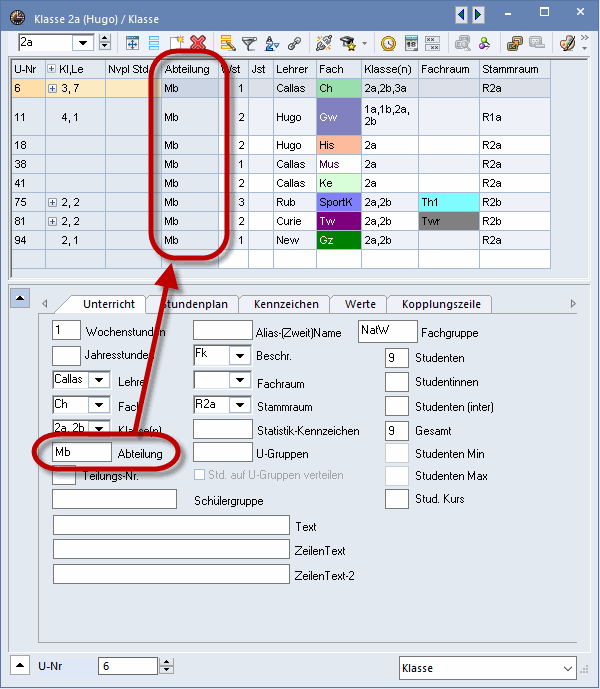Click the Lehrer column header
The width and height of the screenshot is (600, 689).
coord(295,69)
